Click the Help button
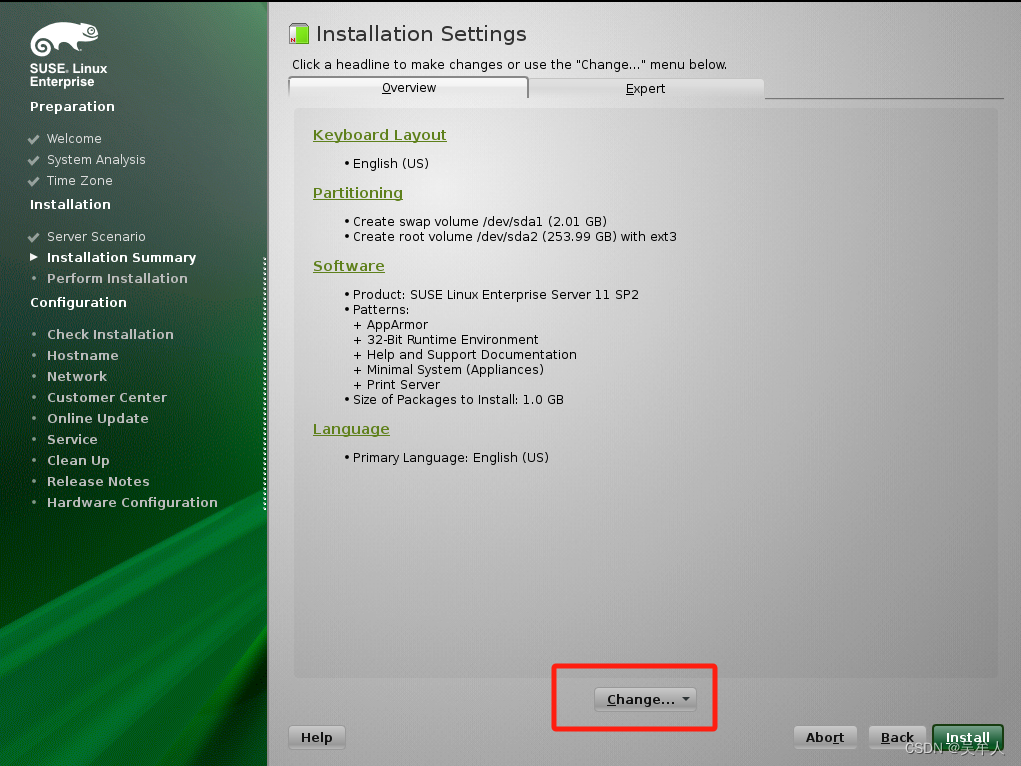1021x766 pixels. (316, 737)
